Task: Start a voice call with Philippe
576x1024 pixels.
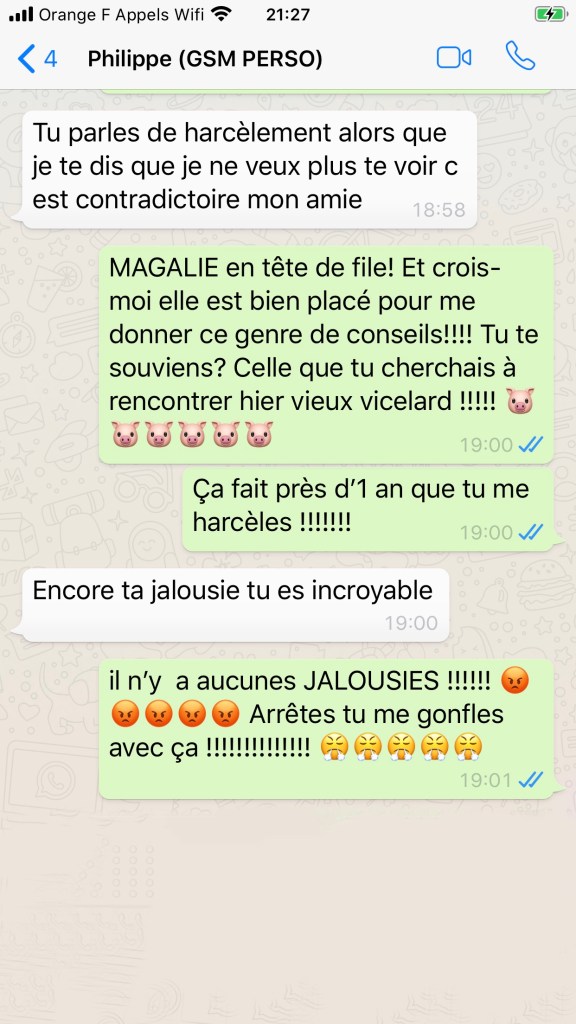Action: click(x=520, y=57)
